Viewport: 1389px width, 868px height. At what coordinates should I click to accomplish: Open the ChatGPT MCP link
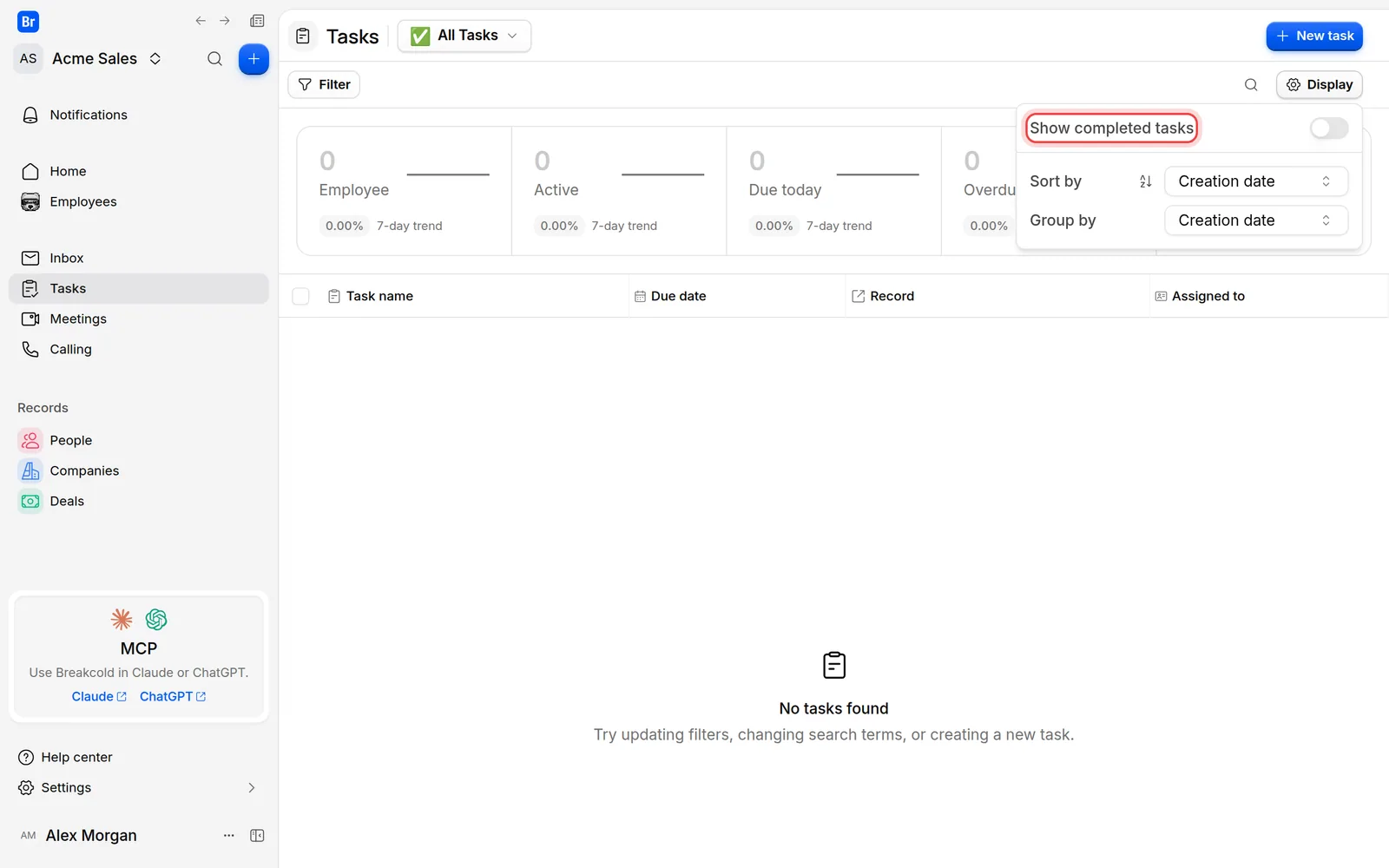tap(173, 696)
